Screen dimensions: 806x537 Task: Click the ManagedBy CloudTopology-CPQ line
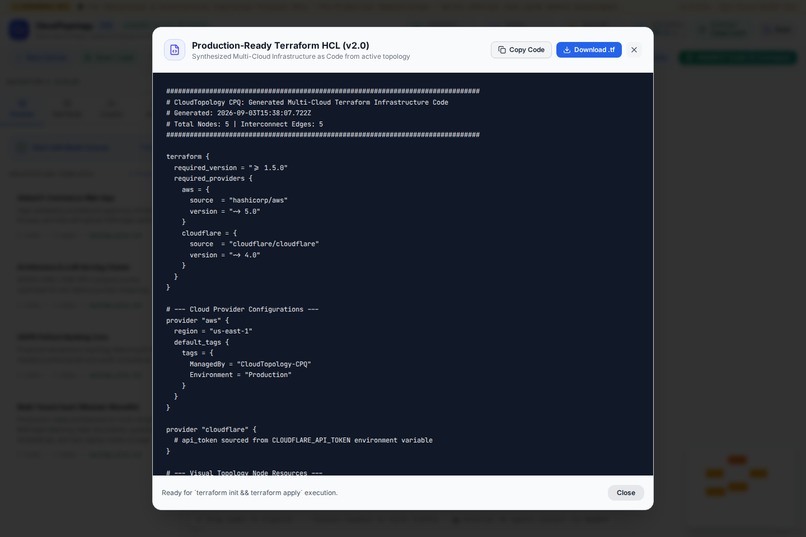point(250,364)
